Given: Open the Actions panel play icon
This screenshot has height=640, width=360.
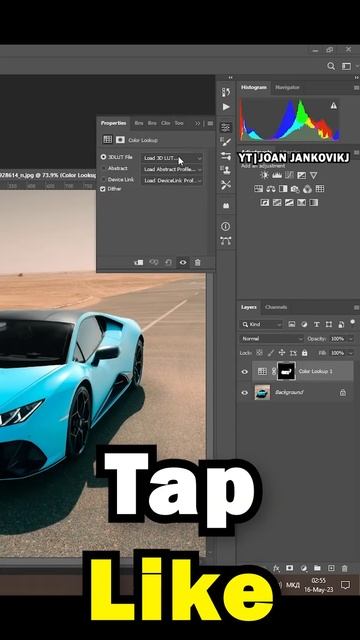Looking at the screenshot, I should pos(226,107).
